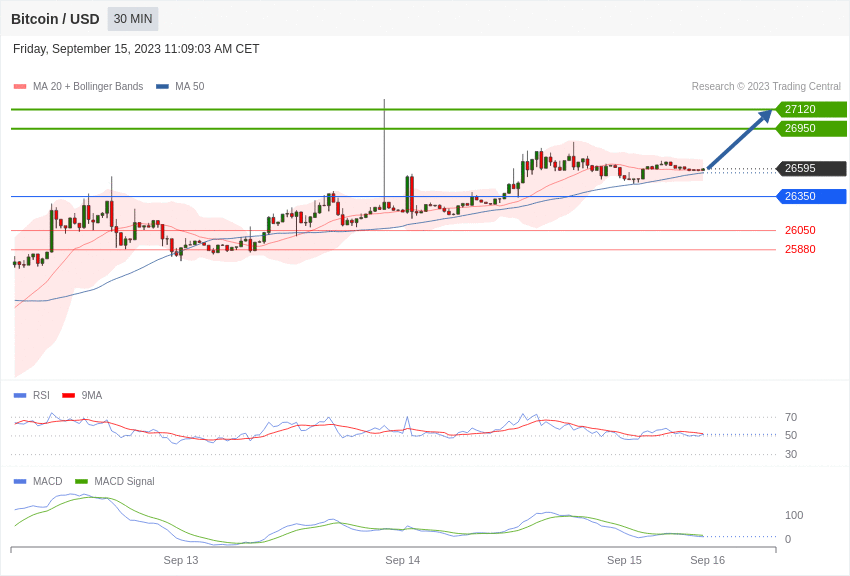The height and width of the screenshot is (576, 850).
Task: Click the Sep 15 date axis label
Action: tap(624, 560)
